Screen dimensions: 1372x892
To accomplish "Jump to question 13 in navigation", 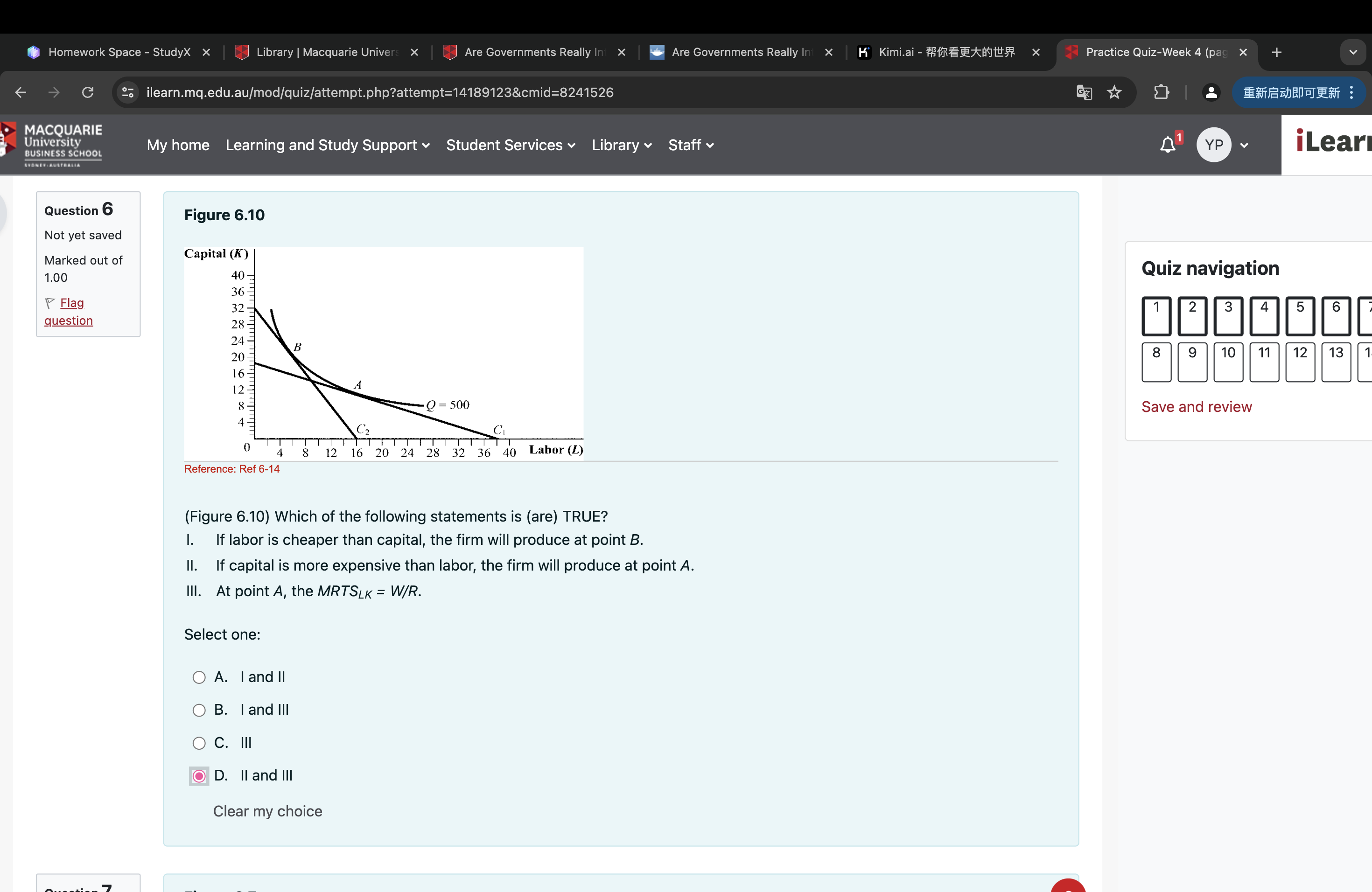I will click(x=1336, y=362).
